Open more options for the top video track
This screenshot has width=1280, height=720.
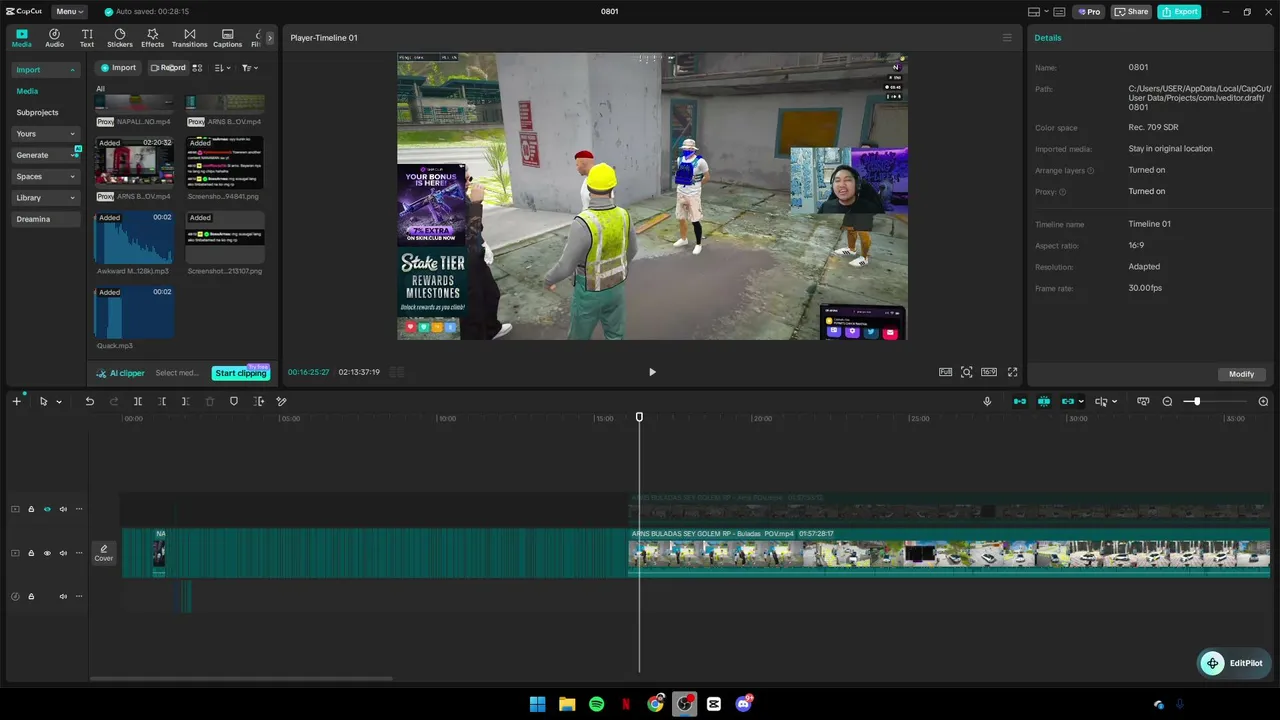pyautogui.click(x=79, y=509)
